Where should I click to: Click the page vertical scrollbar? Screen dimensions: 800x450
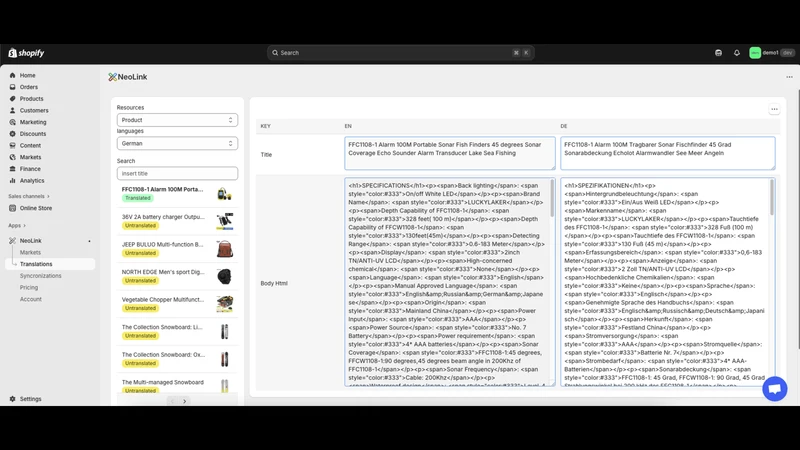798,219
